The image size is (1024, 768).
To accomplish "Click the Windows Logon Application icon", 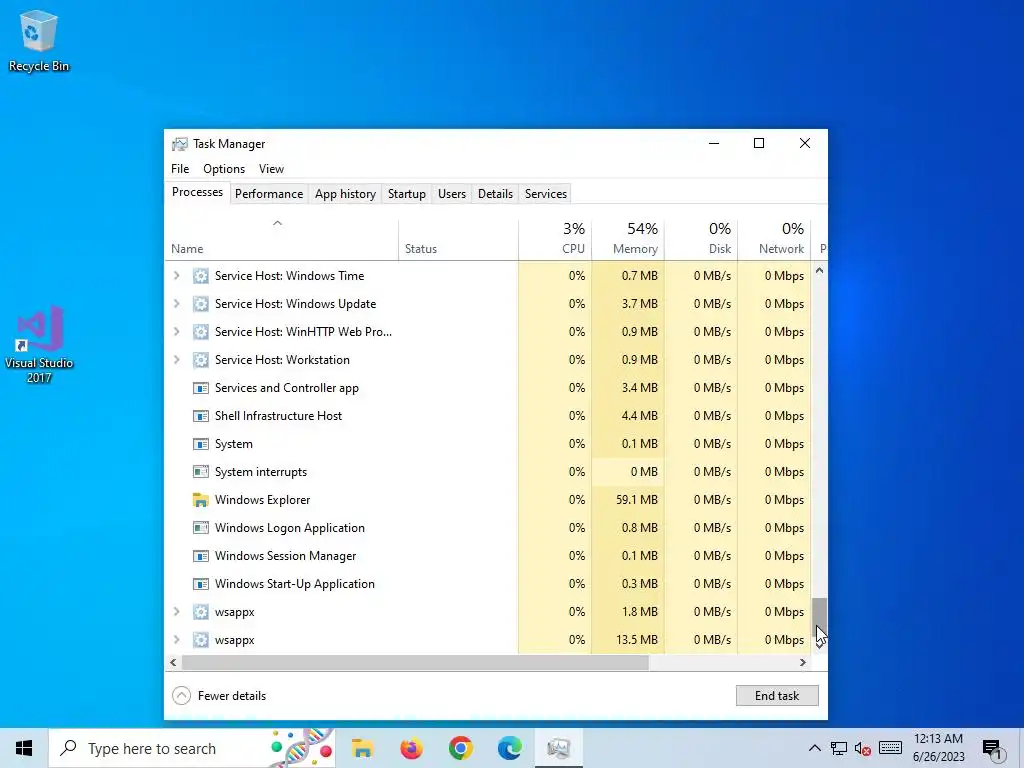I will coord(200,528).
